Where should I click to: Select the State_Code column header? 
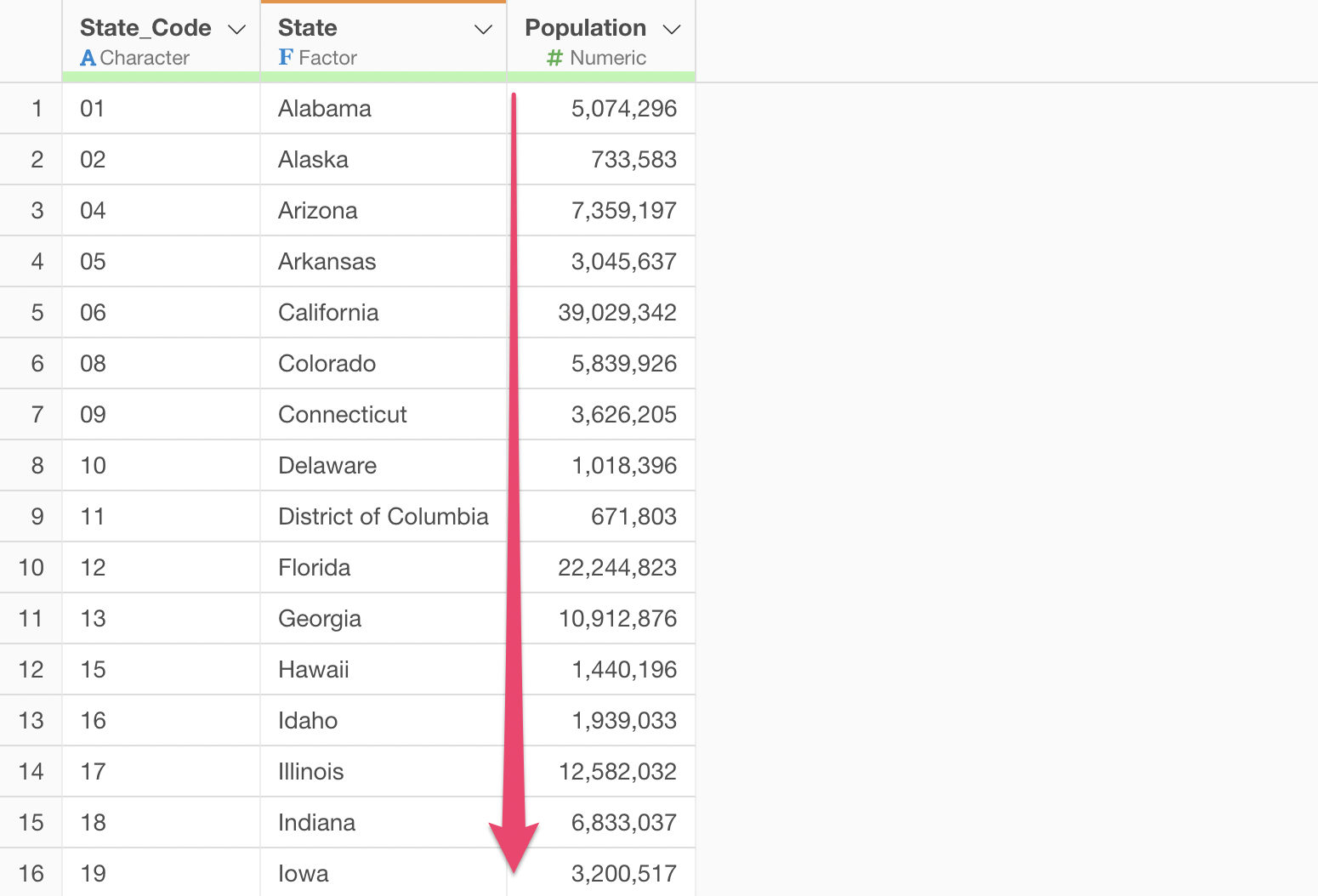point(145,28)
